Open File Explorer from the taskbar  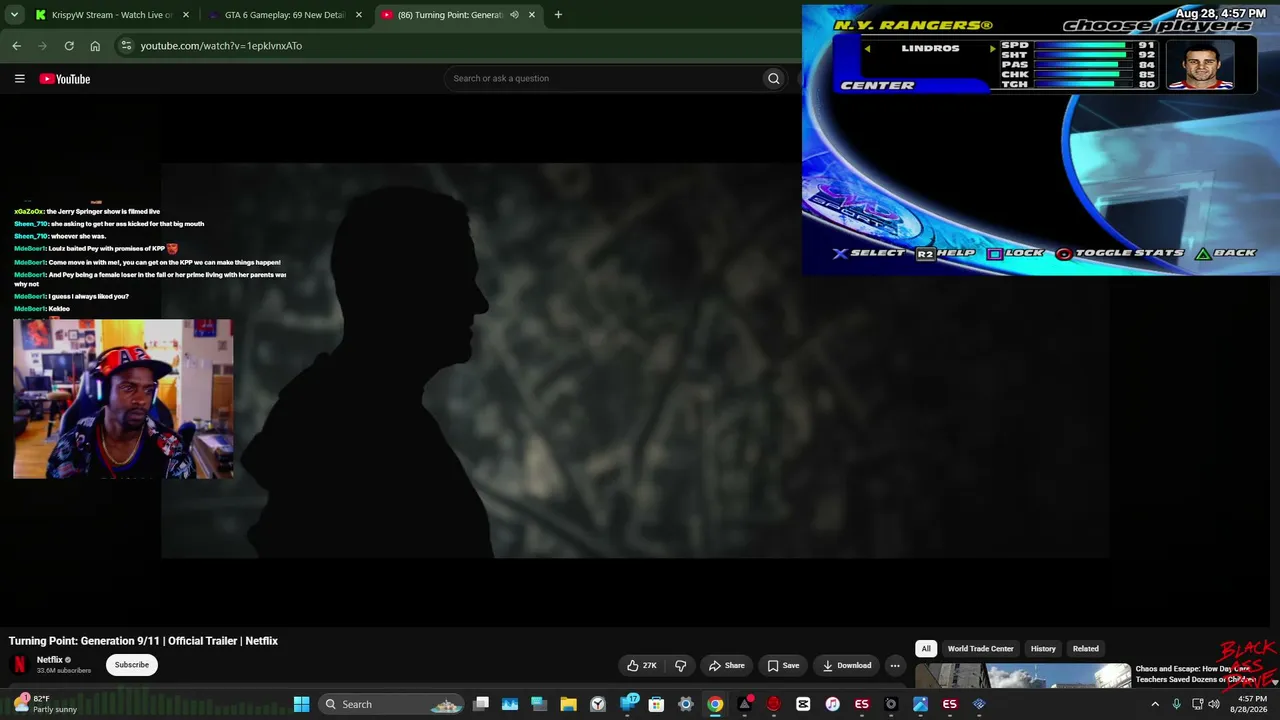(x=568, y=704)
